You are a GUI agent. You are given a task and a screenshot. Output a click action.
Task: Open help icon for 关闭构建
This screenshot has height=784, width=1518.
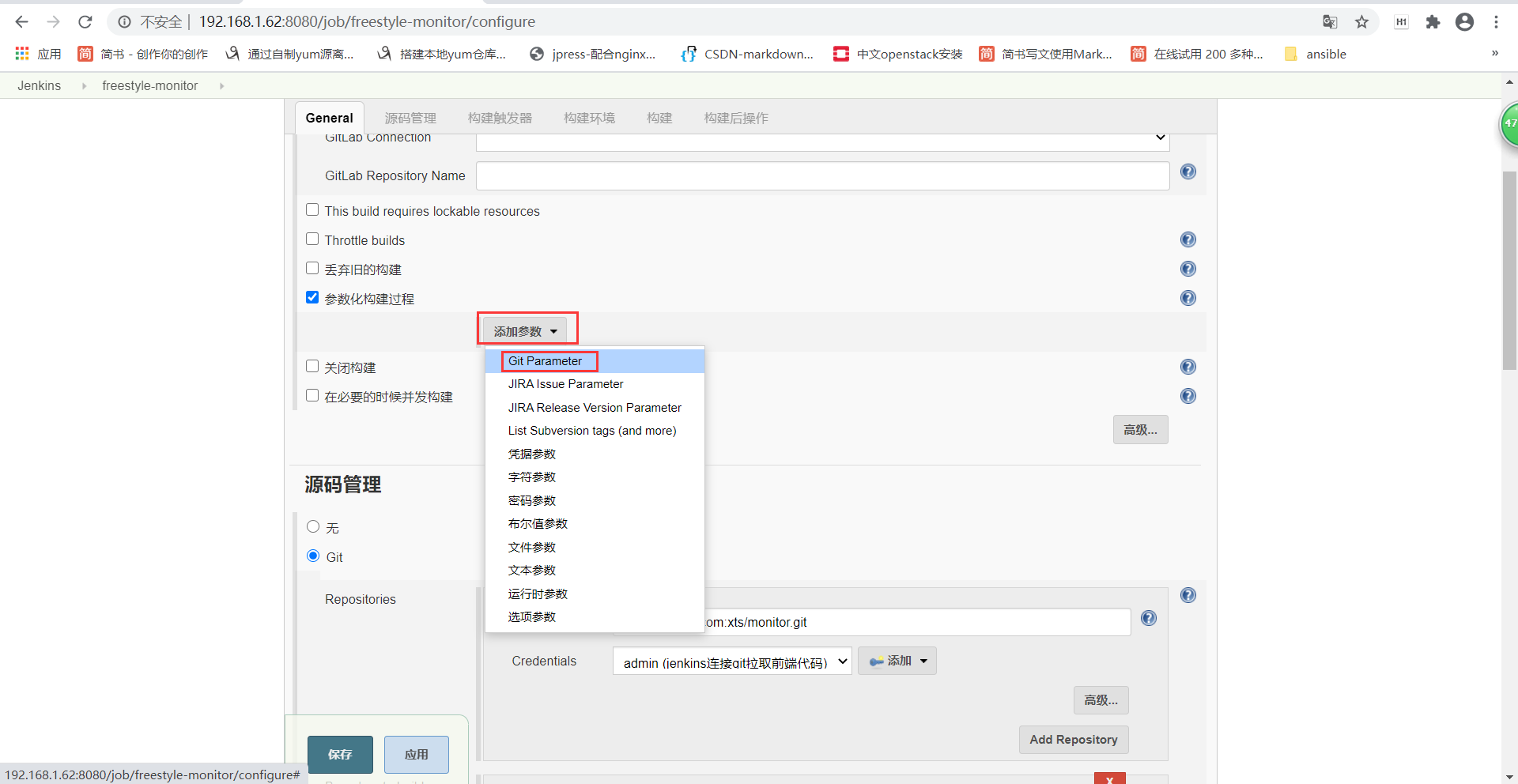coord(1188,367)
